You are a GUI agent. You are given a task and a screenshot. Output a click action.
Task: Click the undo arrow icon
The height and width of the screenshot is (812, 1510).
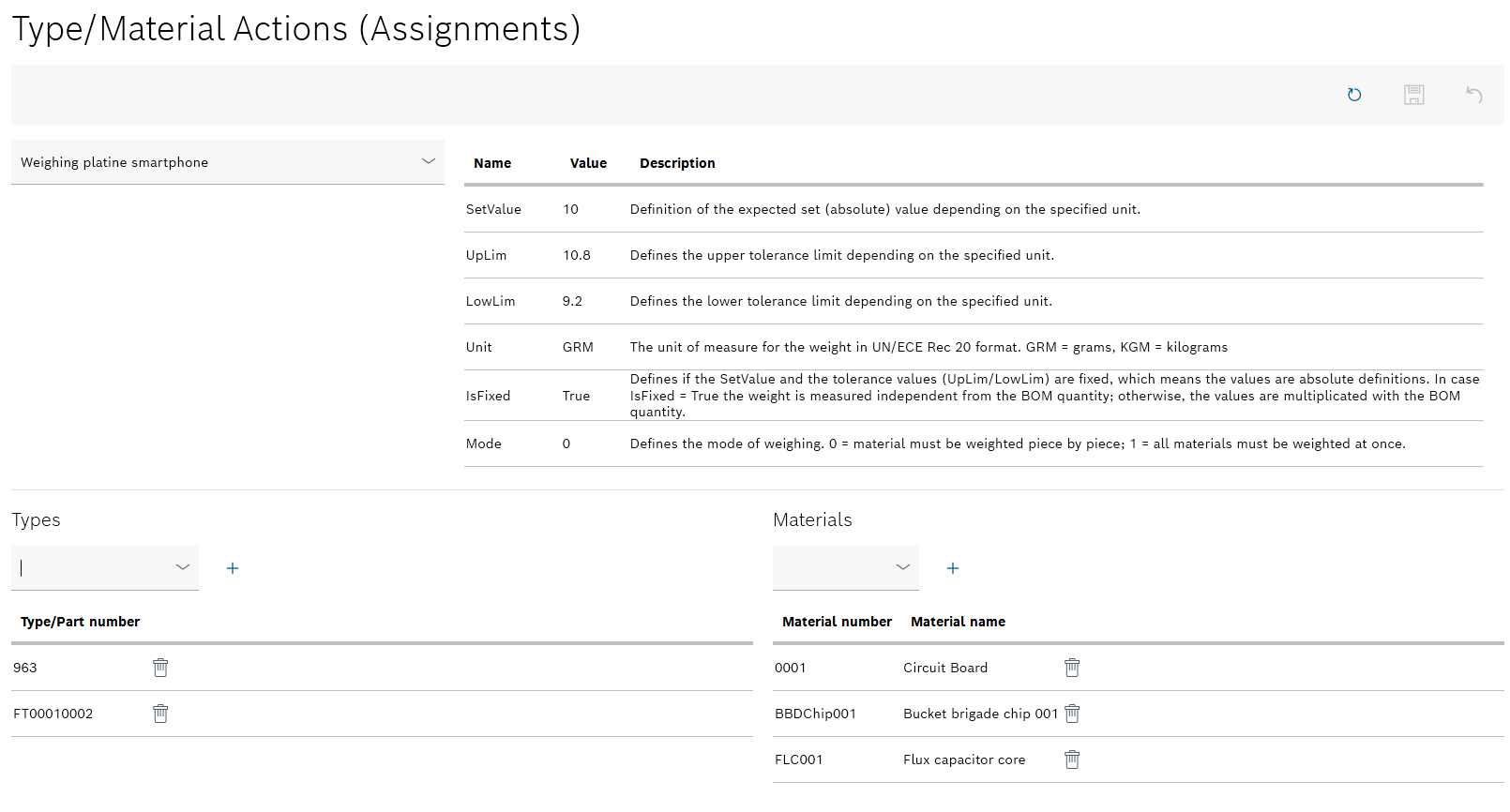point(1473,95)
